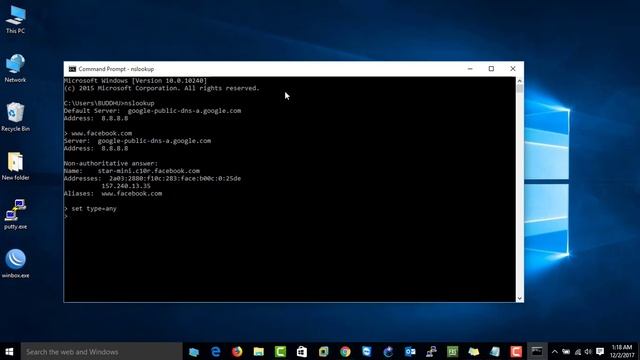The height and width of the screenshot is (360, 640).
Task: Click the 'star-mini.c10r.facebook.com' name
Action: (149, 171)
